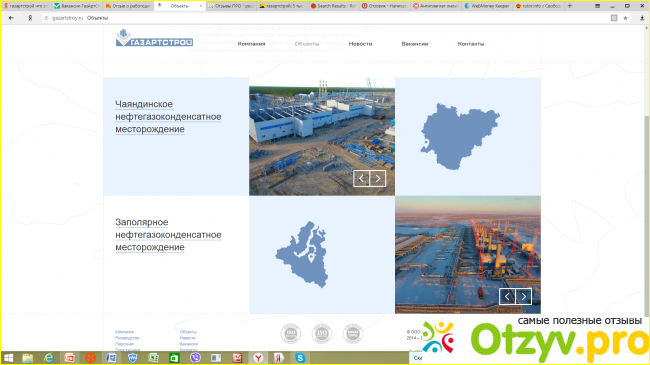Show previous photo of Чаяндинское field
This screenshot has height=365, width=650.
coord(361,178)
